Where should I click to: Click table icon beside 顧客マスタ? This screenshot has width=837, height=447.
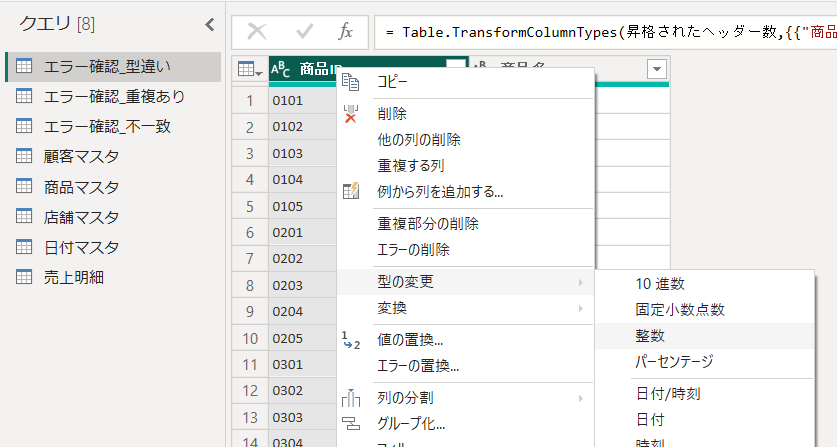point(24,156)
